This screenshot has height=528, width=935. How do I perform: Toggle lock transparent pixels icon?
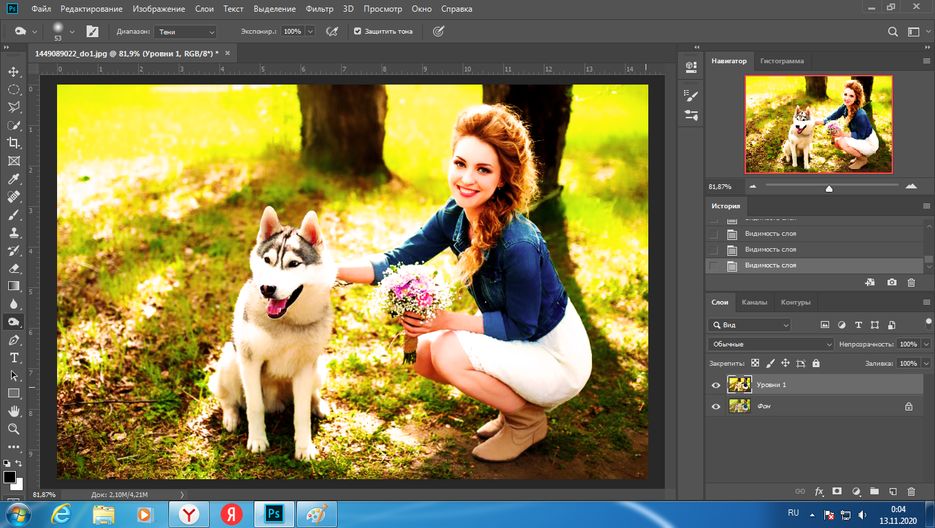755,363
